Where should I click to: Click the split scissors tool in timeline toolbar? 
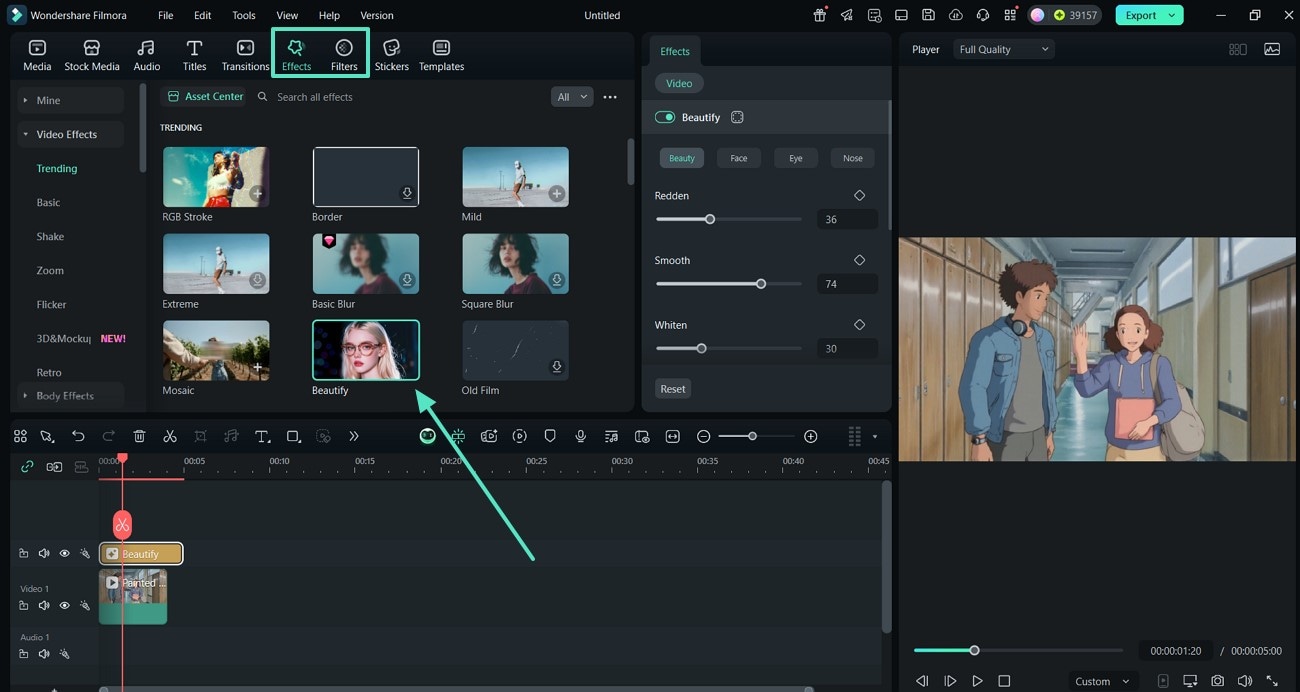(x=170, y=436)
